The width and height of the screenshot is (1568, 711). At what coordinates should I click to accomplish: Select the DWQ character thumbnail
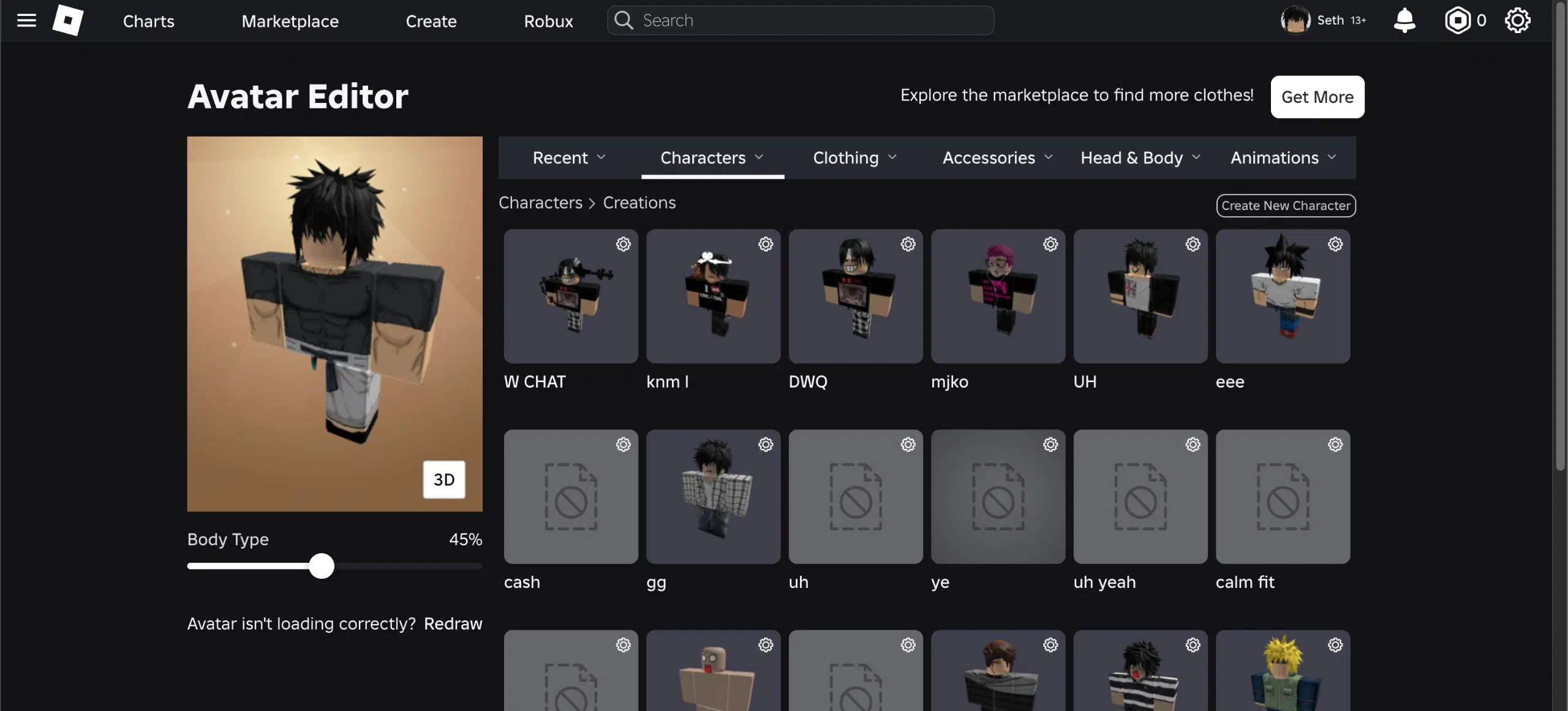click(856, 296)
